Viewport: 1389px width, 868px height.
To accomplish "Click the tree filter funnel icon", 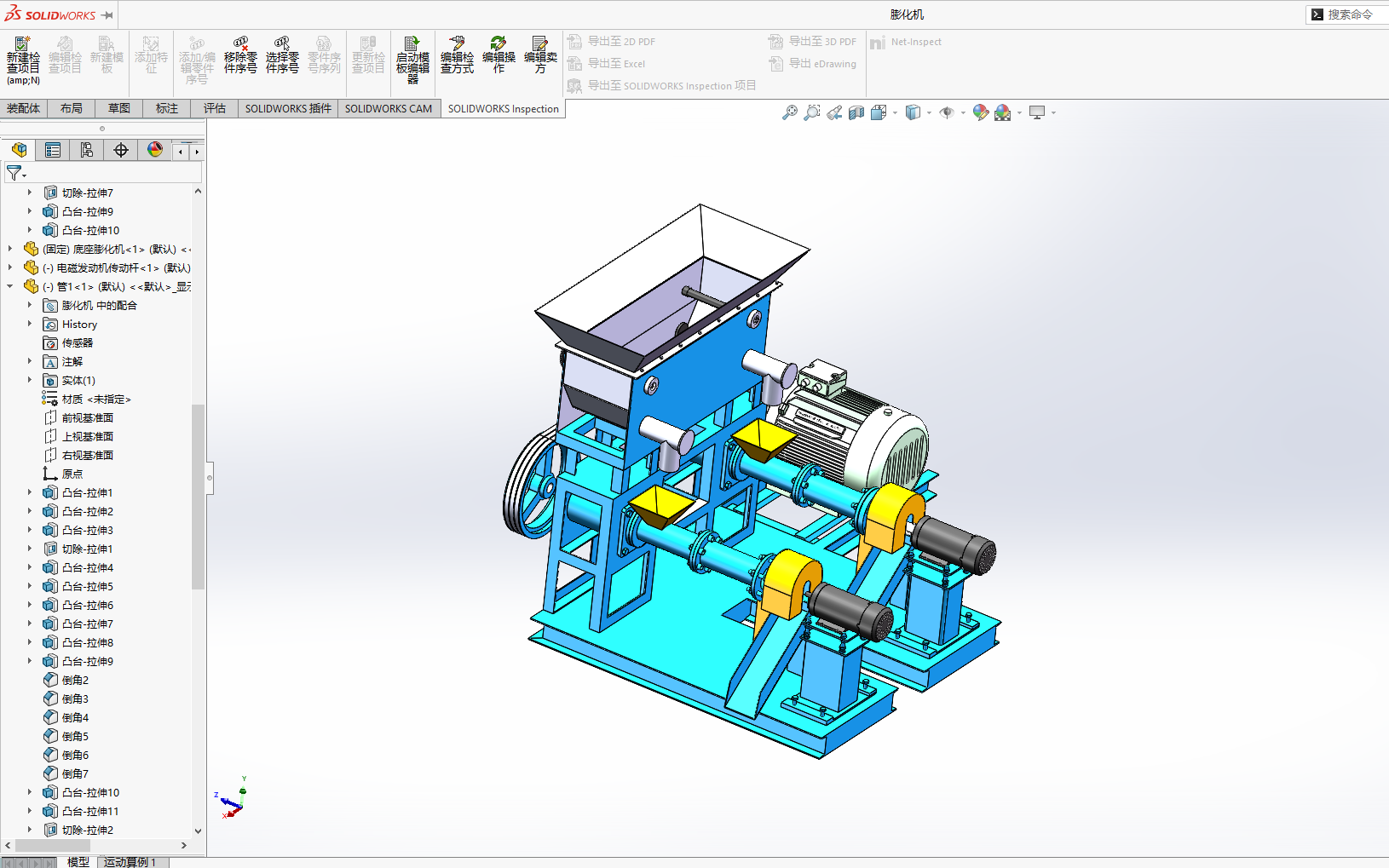I will tap(14, 173).
